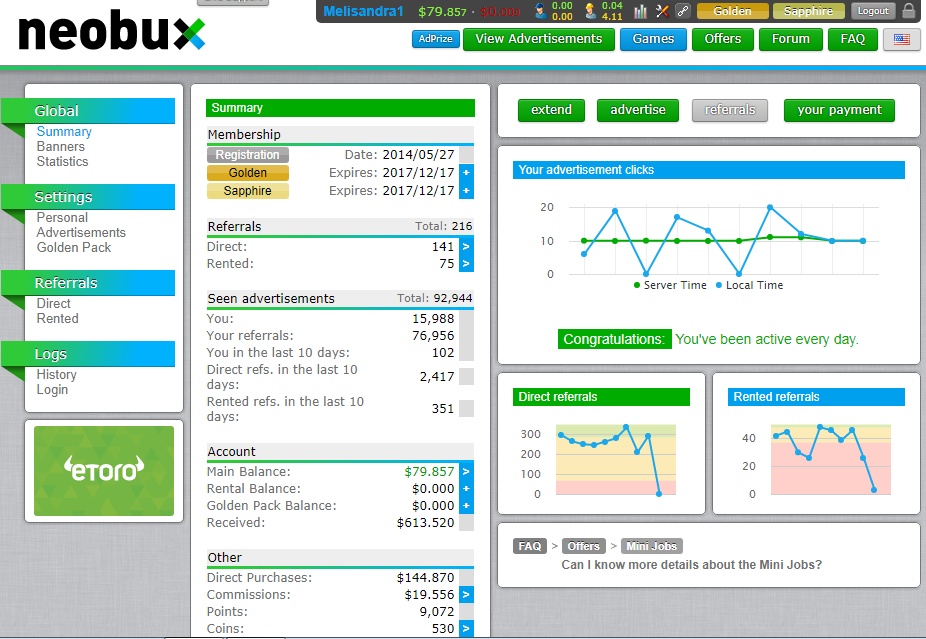
Task: Click the advertise button
Action: [638, 110]
